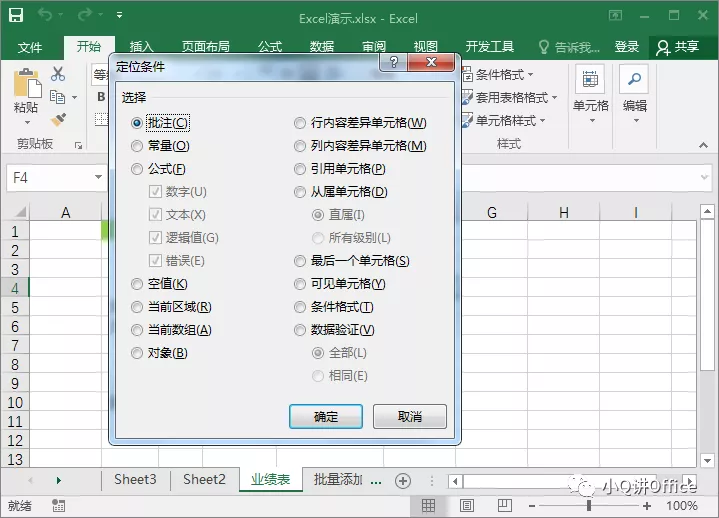Open Cell Styles (单元格样式) menu
This screenshot has width=719, height=518.
[x=503, y=121]
